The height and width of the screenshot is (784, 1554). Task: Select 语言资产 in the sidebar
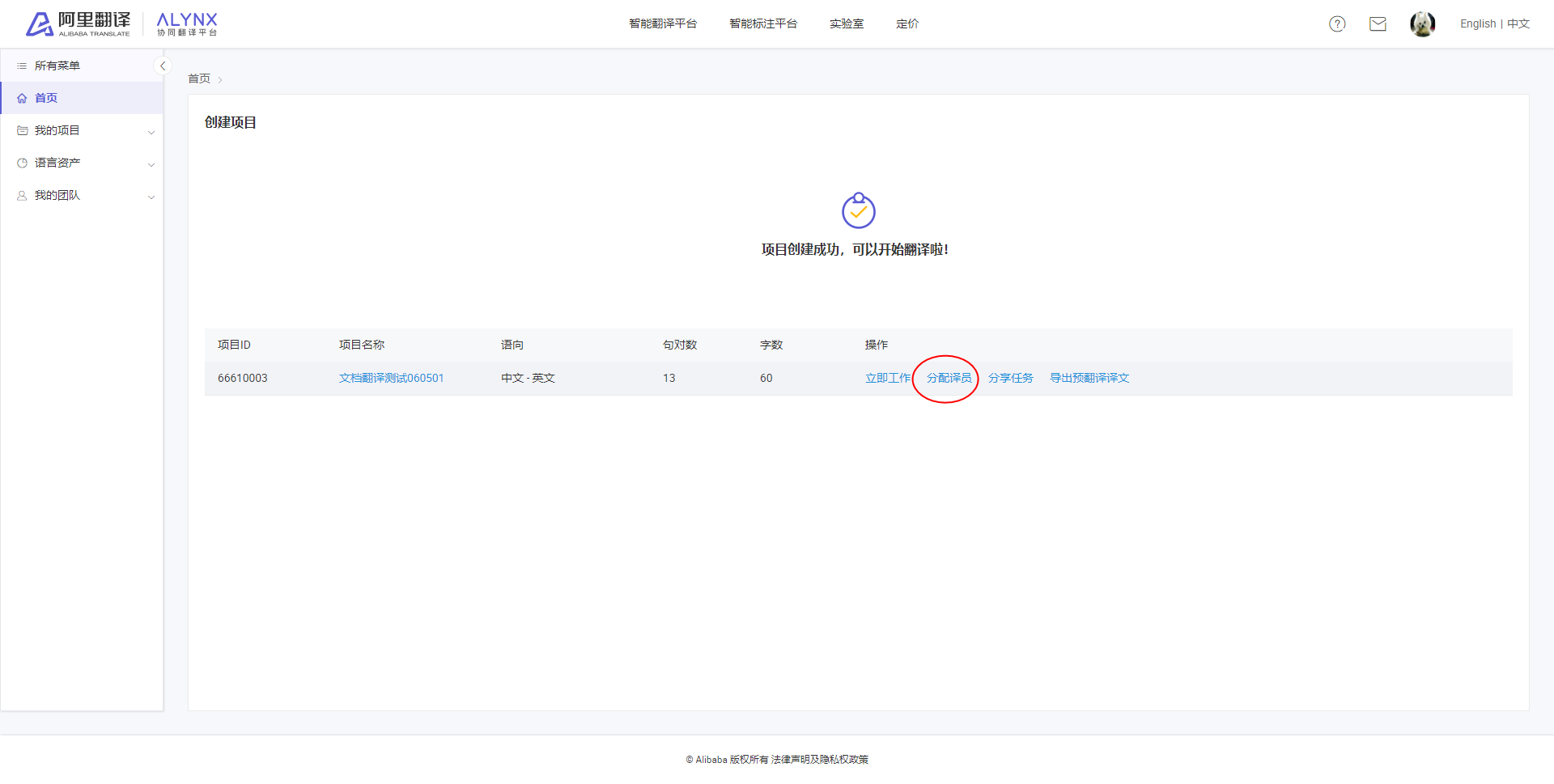coord(82,163)
